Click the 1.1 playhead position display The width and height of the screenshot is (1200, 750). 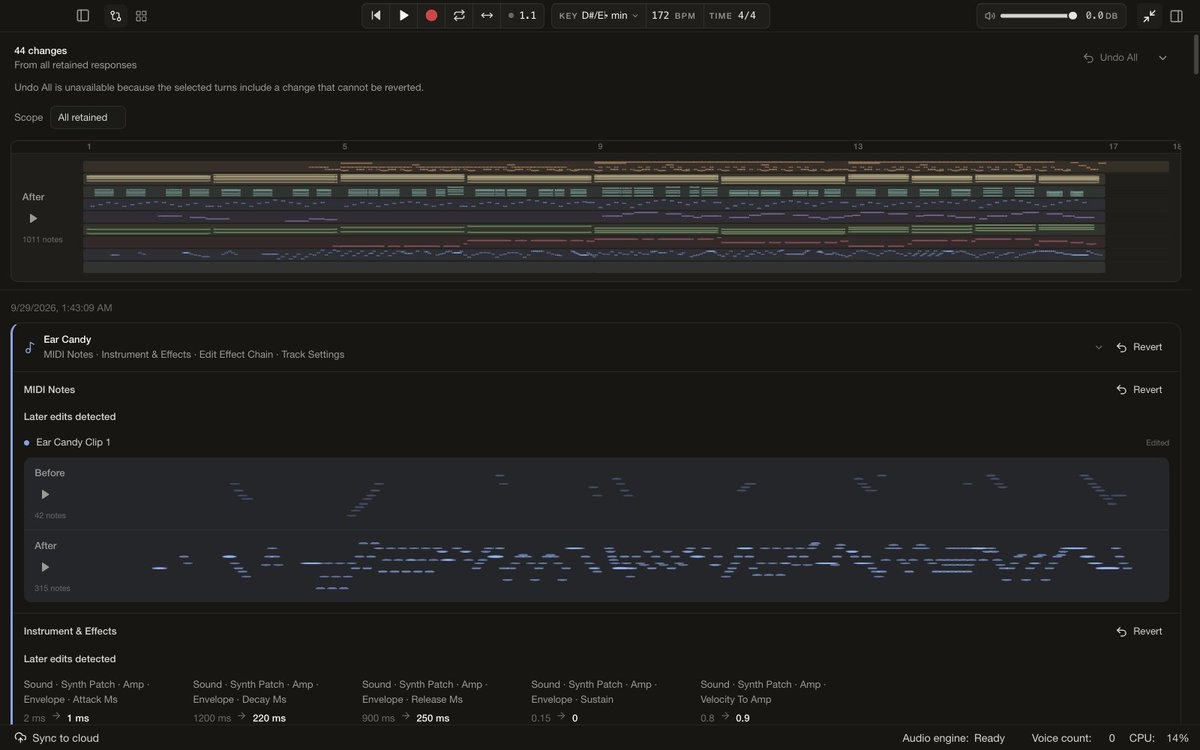point(522,15)
